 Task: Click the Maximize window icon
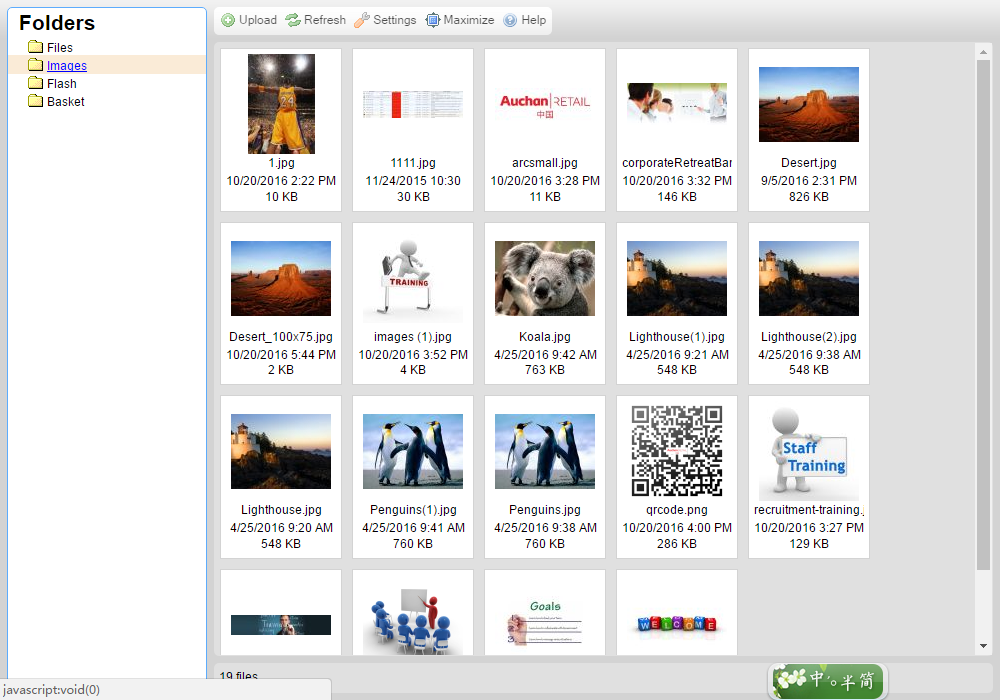[432, 20]
